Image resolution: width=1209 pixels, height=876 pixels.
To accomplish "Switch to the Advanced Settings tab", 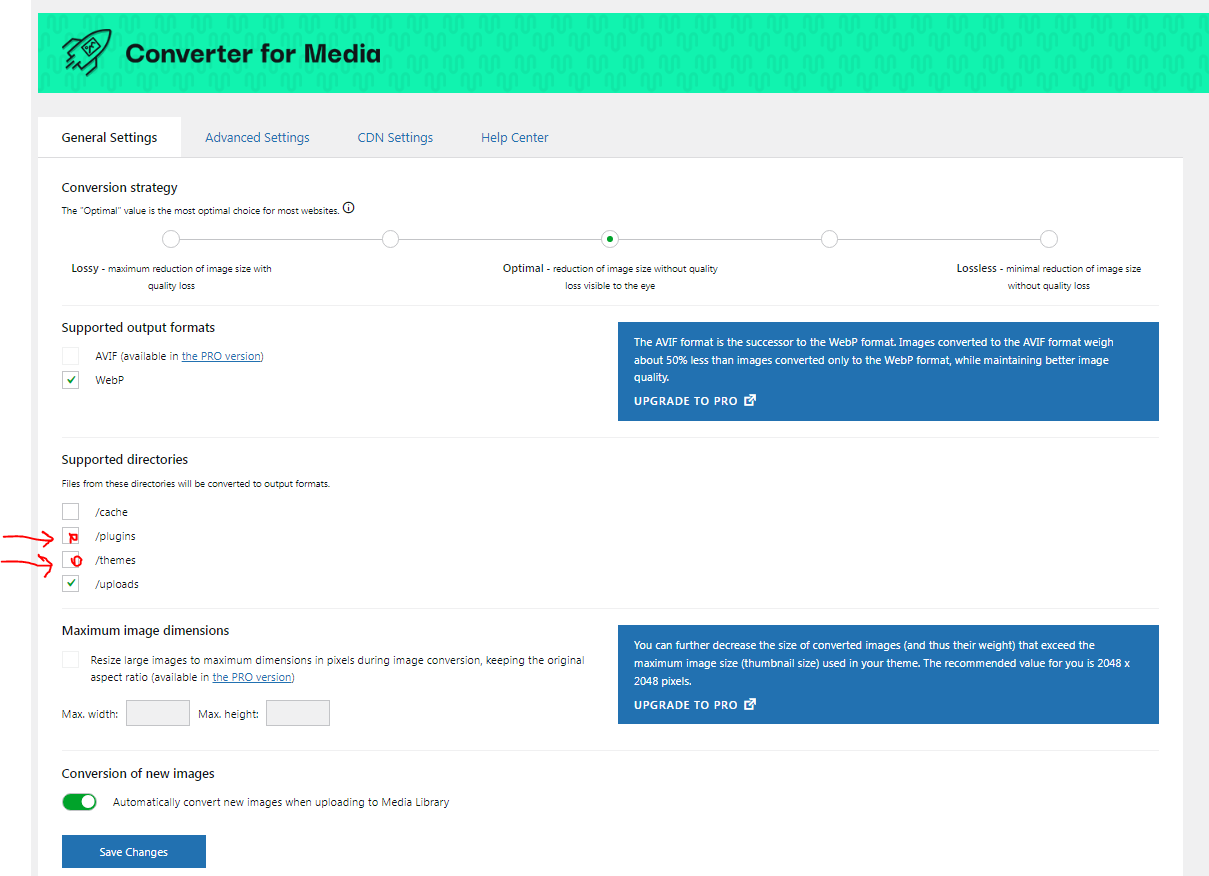I will tap(257, 137).
